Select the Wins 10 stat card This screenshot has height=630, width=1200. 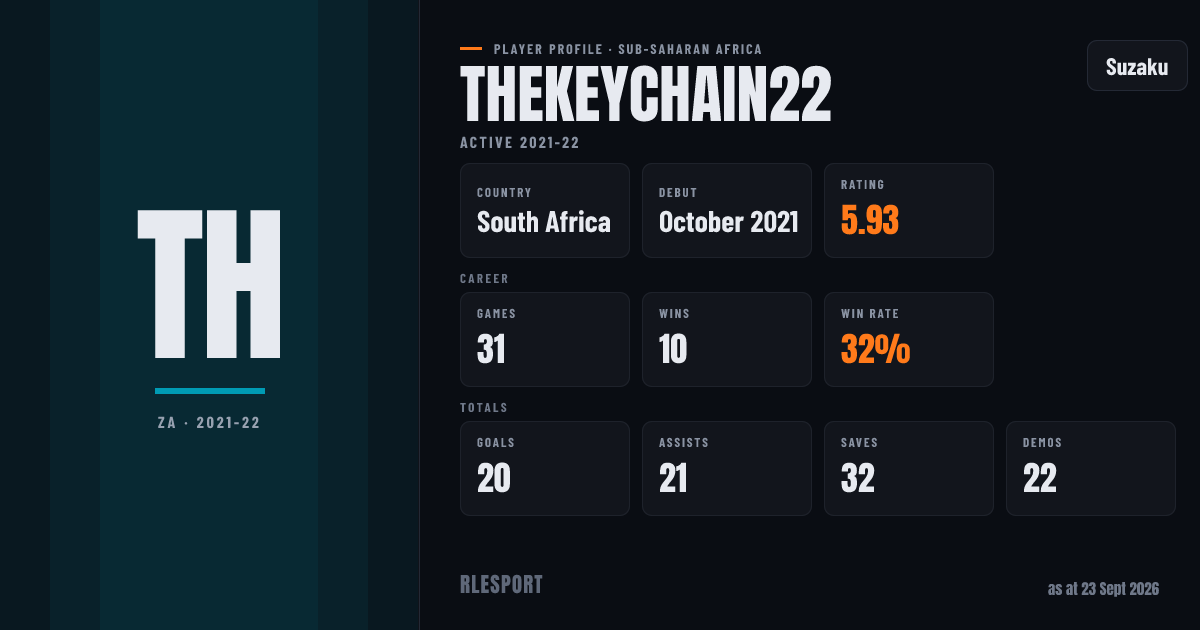point(727,340)
